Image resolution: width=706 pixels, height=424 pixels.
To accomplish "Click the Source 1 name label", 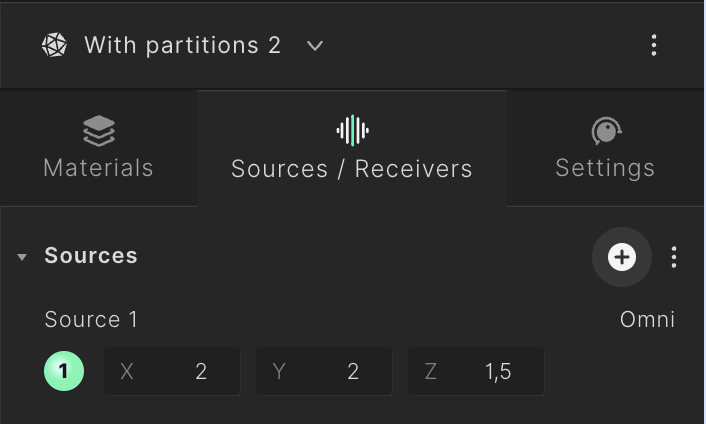I will (x=91, y=320).
